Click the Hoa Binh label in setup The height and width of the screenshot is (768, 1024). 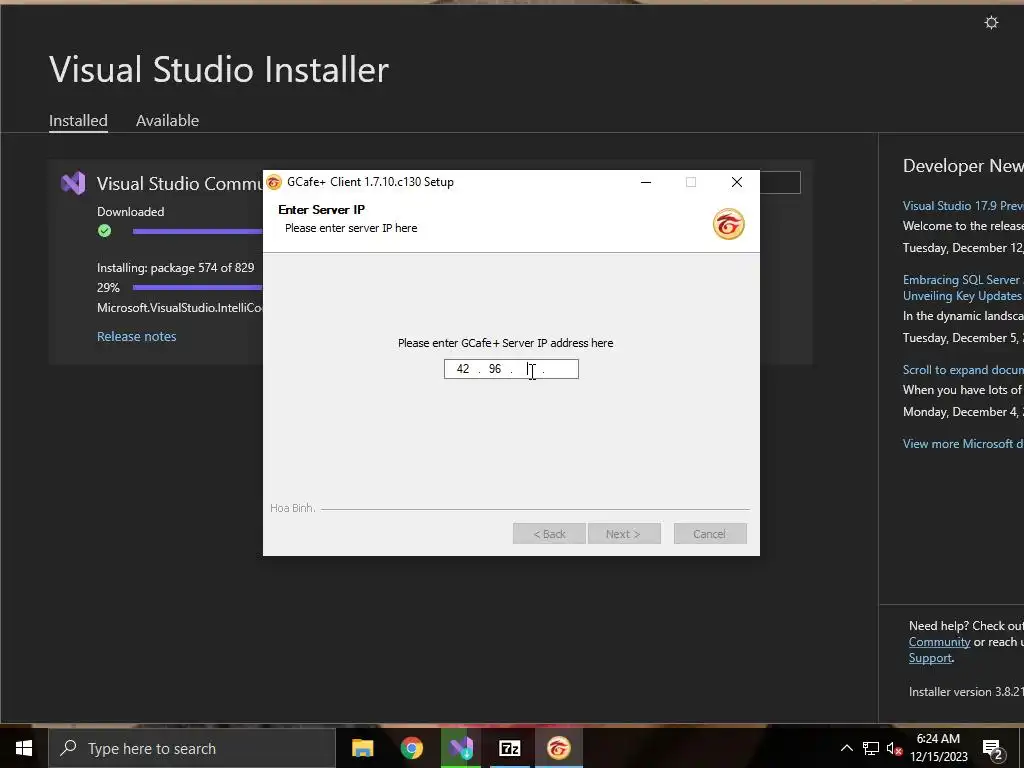293,508
